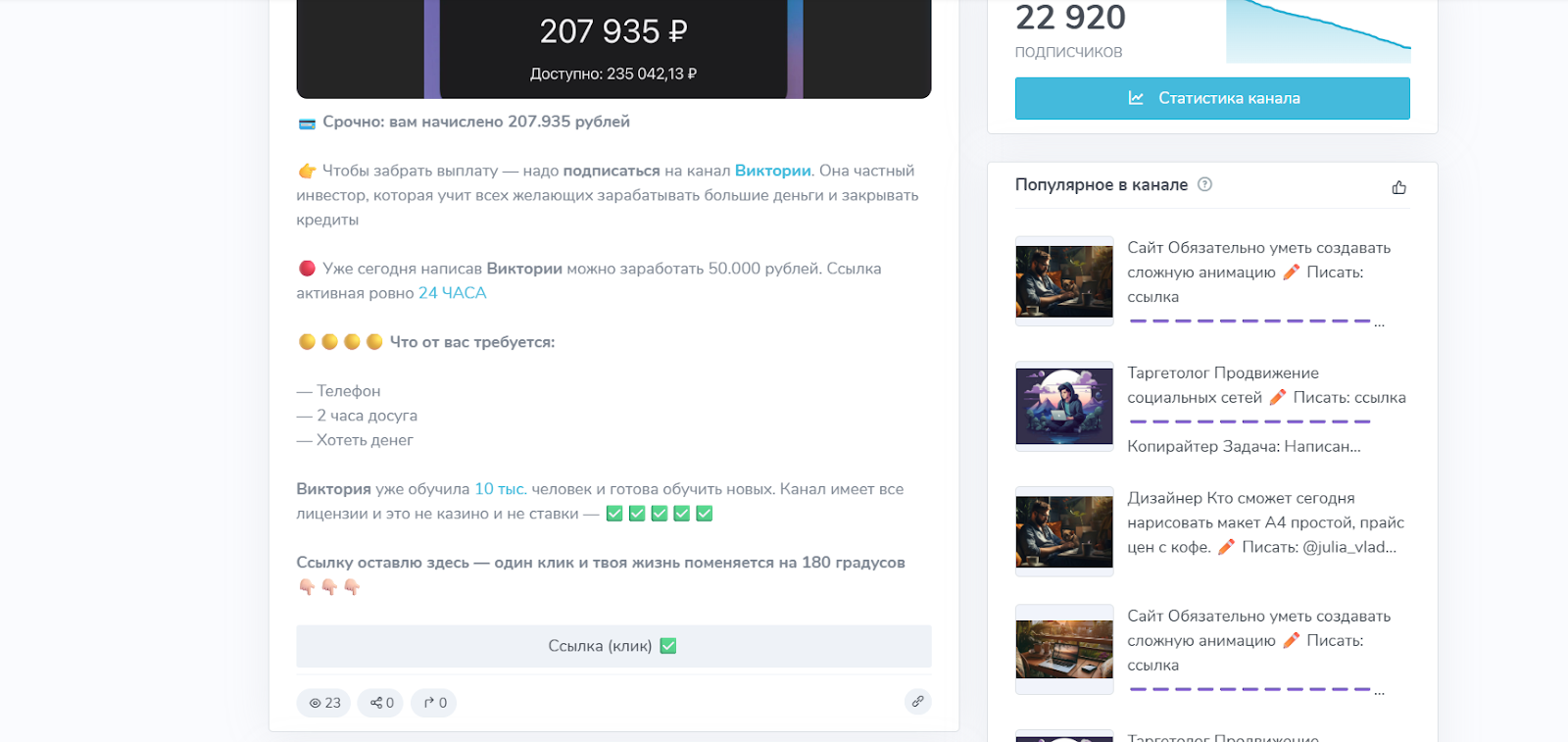This screenshot has height=742, width=1568.
Task: Click the thumbs-up icon in Популярное header
Action: pos(1398,187)
